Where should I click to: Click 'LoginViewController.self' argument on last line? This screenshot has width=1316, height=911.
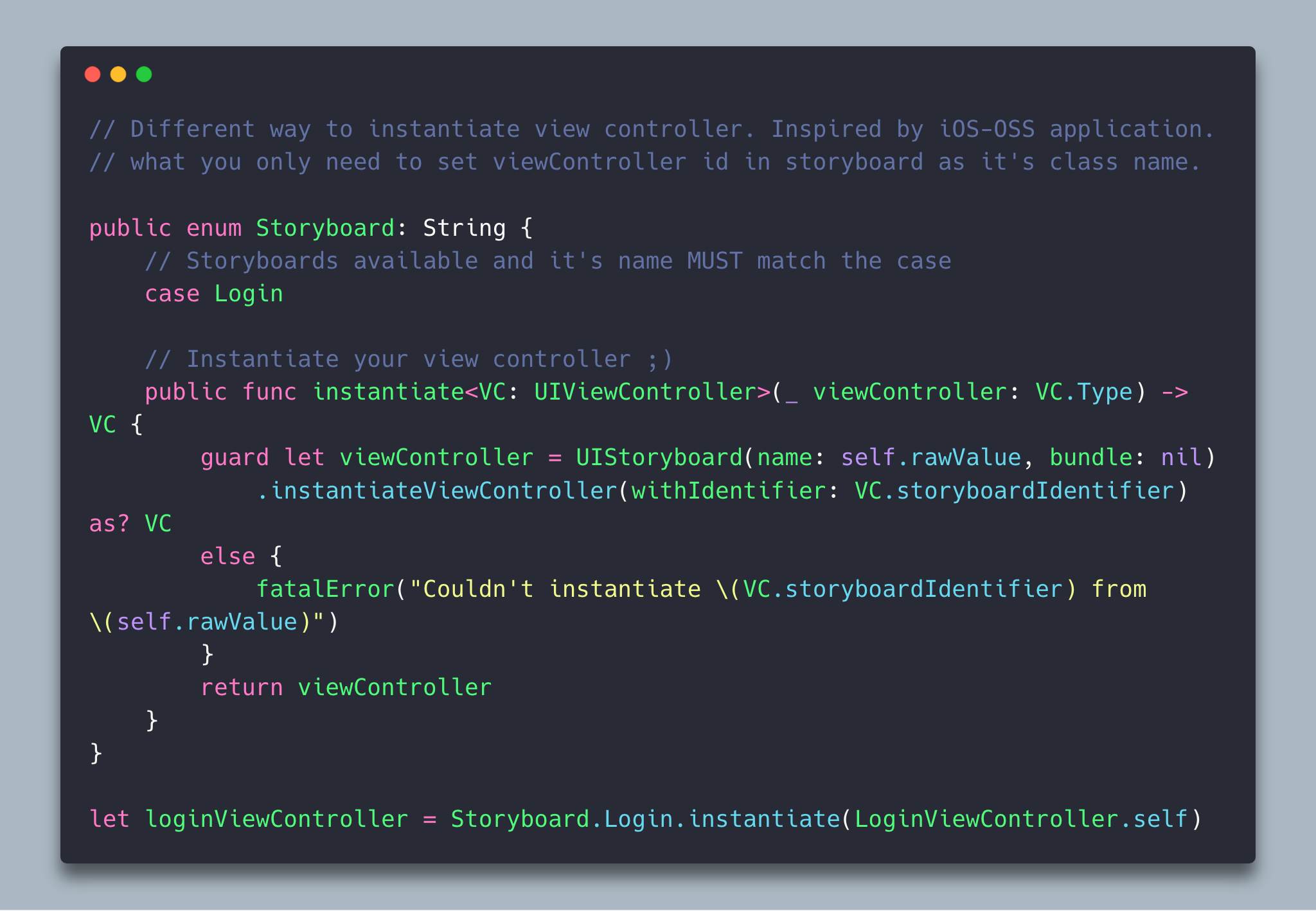[1020, 819]
